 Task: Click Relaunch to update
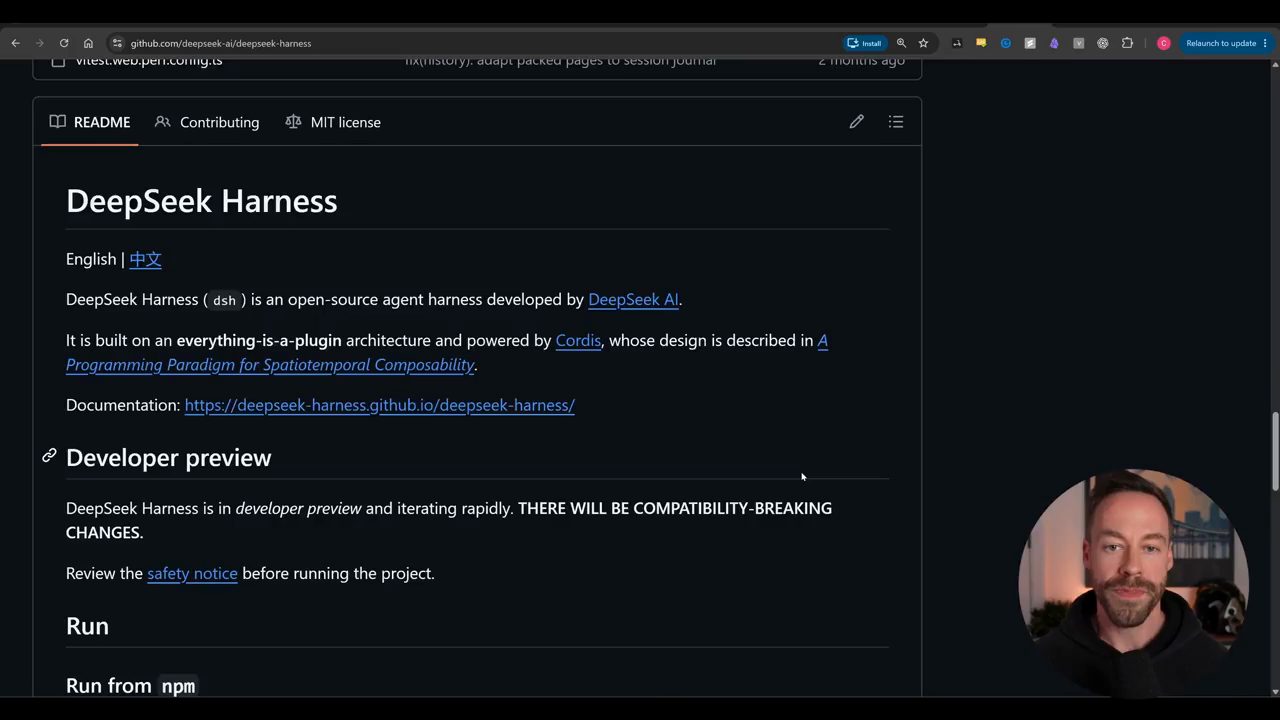click(1221, 43)
